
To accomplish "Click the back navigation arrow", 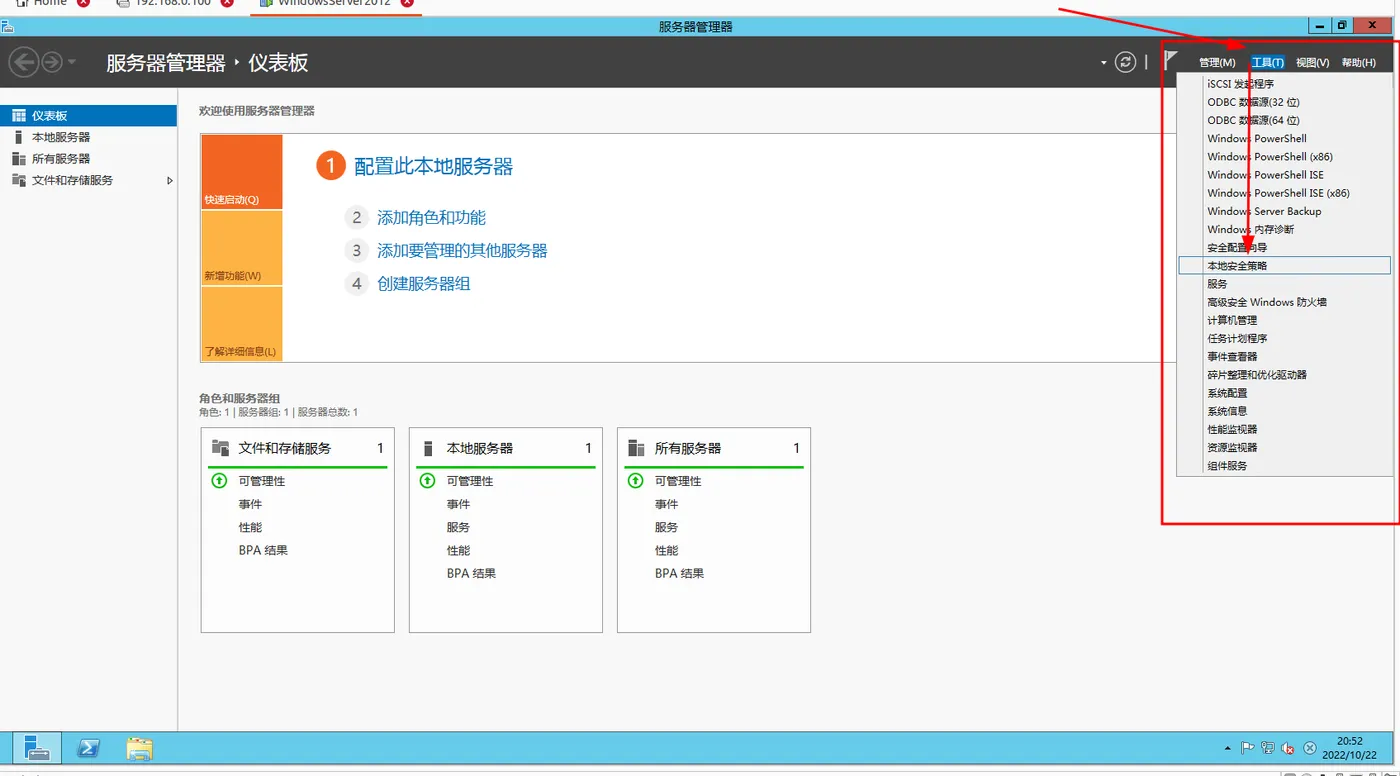I will click(24, 62).
